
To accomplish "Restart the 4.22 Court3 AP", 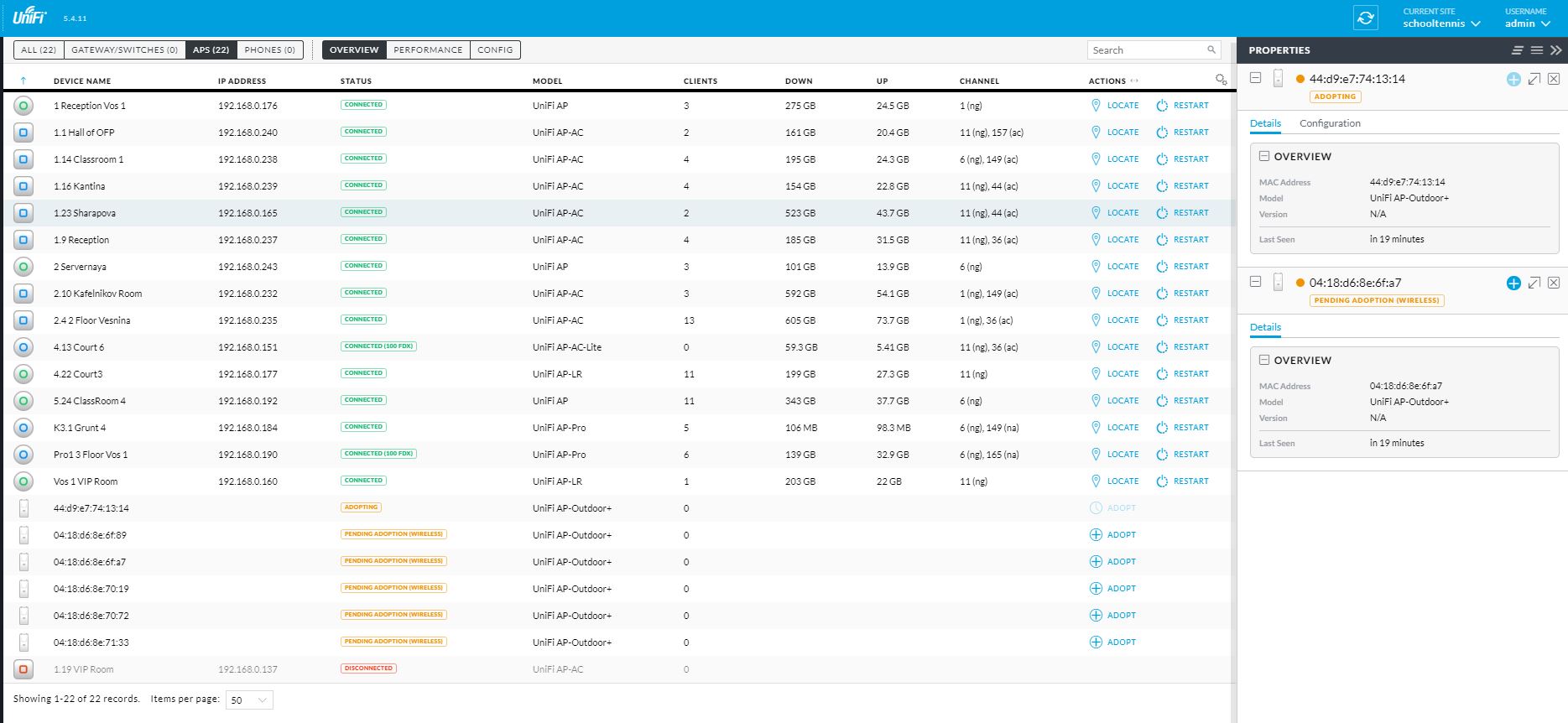I will click(x=1182, y=374).
